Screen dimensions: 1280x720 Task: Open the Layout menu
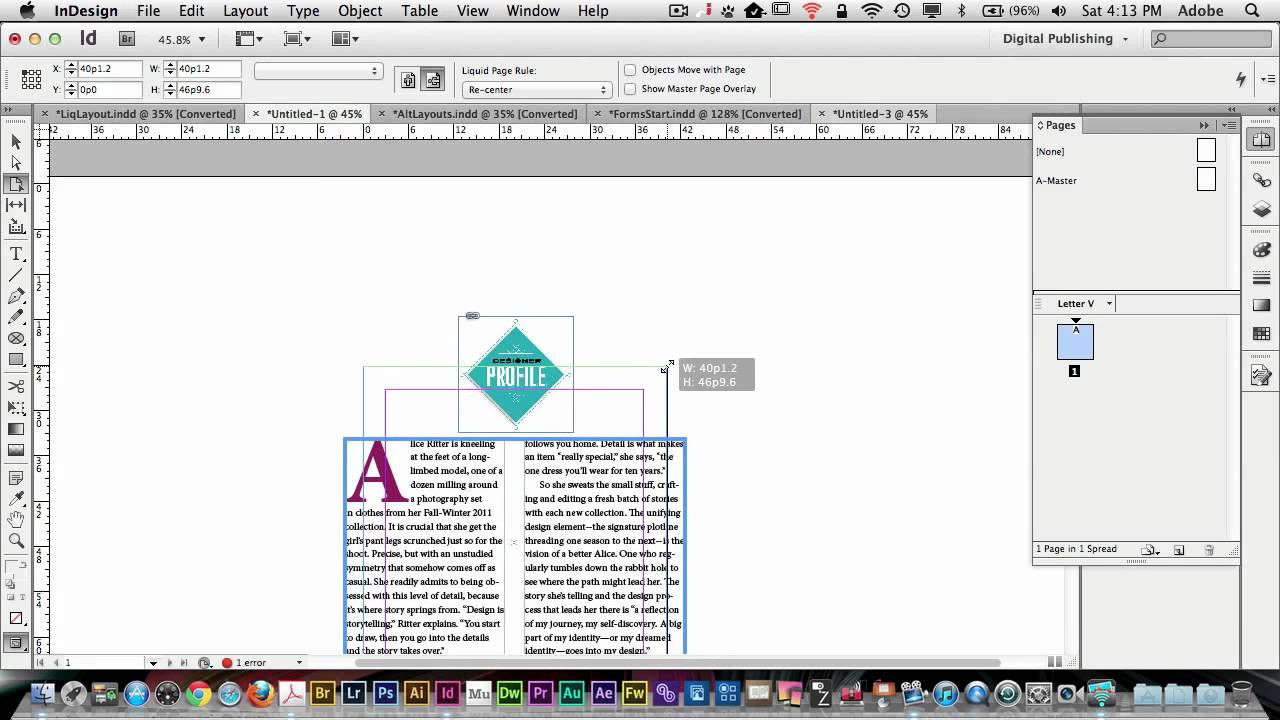245,11
